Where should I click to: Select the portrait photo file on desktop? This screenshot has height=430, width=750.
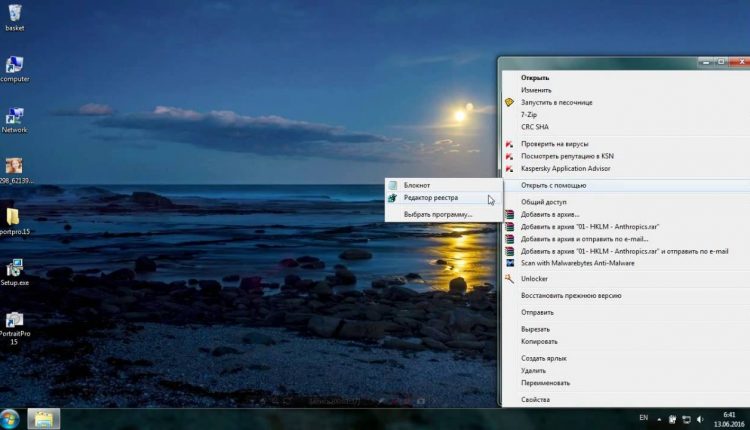tap(14, 170)
